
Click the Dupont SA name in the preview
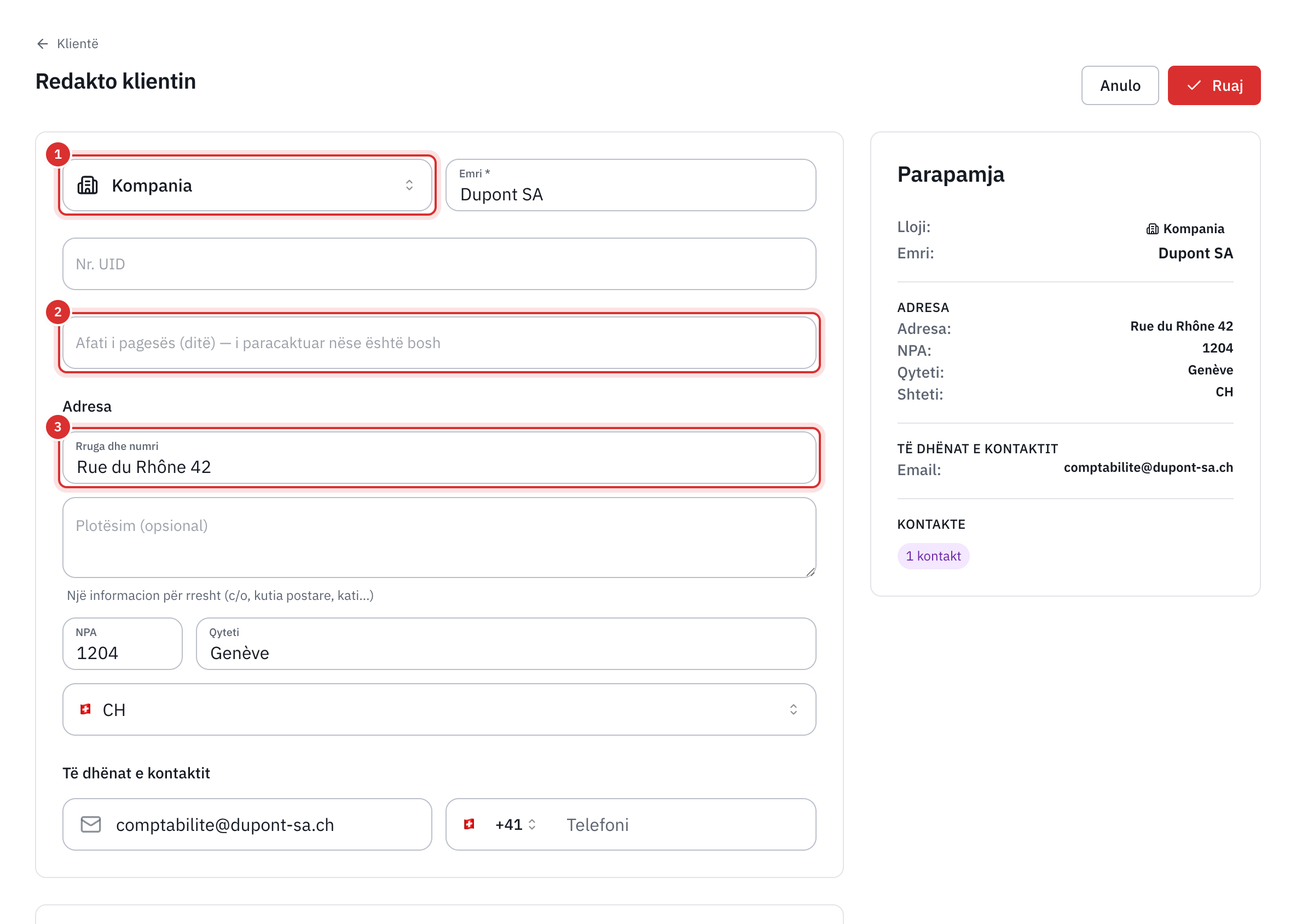pos(1195,253)
